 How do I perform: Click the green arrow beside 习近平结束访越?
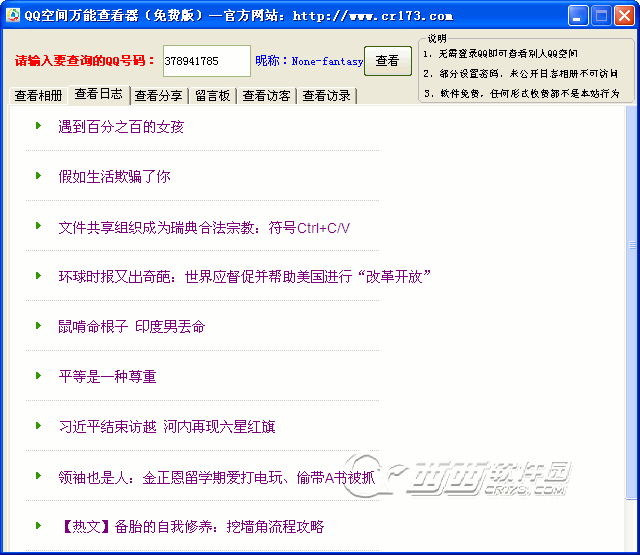click(x=38, y=426)
